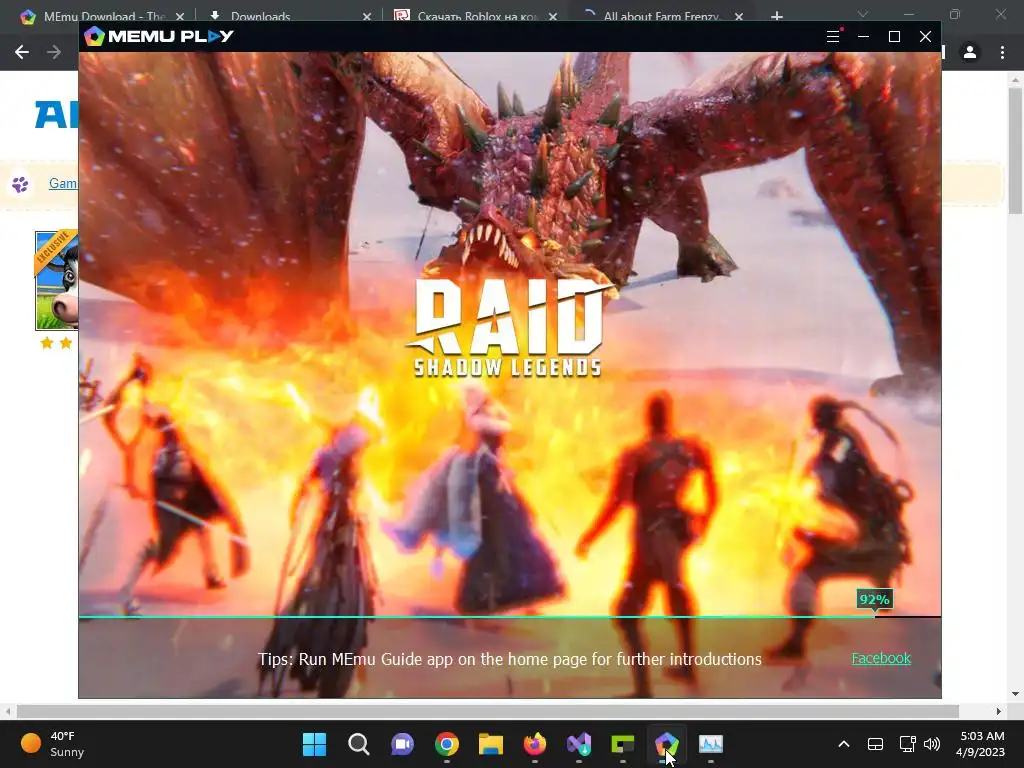The image size is (1024, 768).
Task: Click the Games breadcrumb link in webpage
Action: click(63, 184)
